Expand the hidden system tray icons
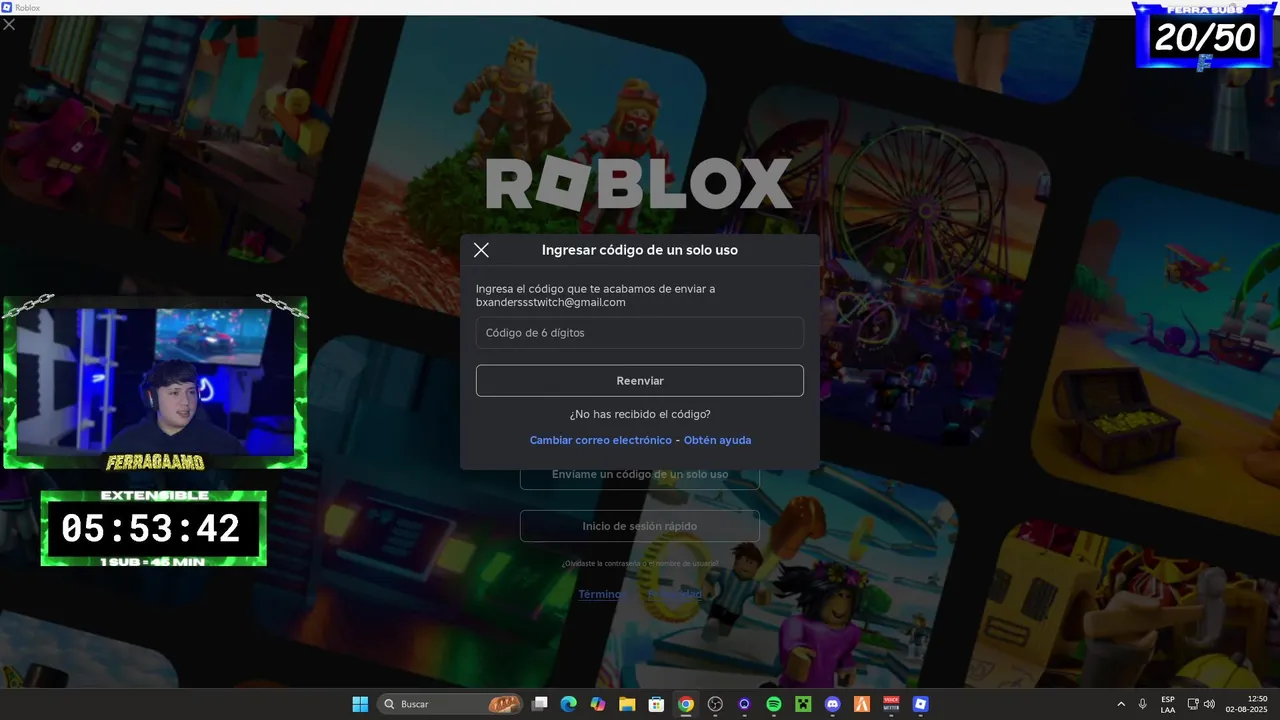The width and height of the screenshot is (1280, 720). (x=1121, y=704)
